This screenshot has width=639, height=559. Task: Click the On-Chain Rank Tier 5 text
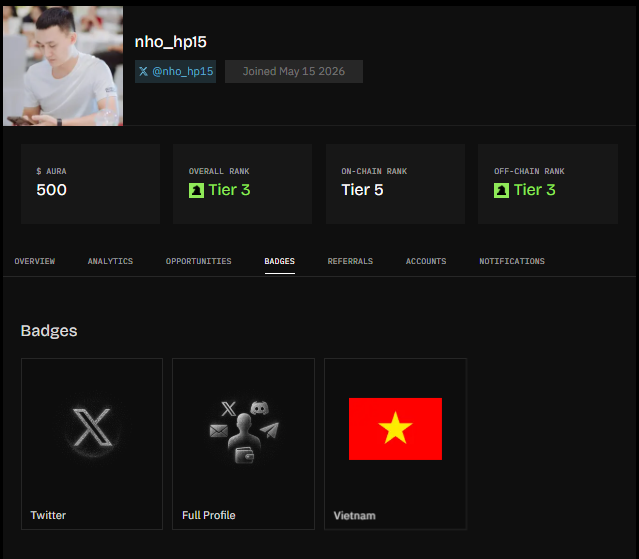click(362, 190)
